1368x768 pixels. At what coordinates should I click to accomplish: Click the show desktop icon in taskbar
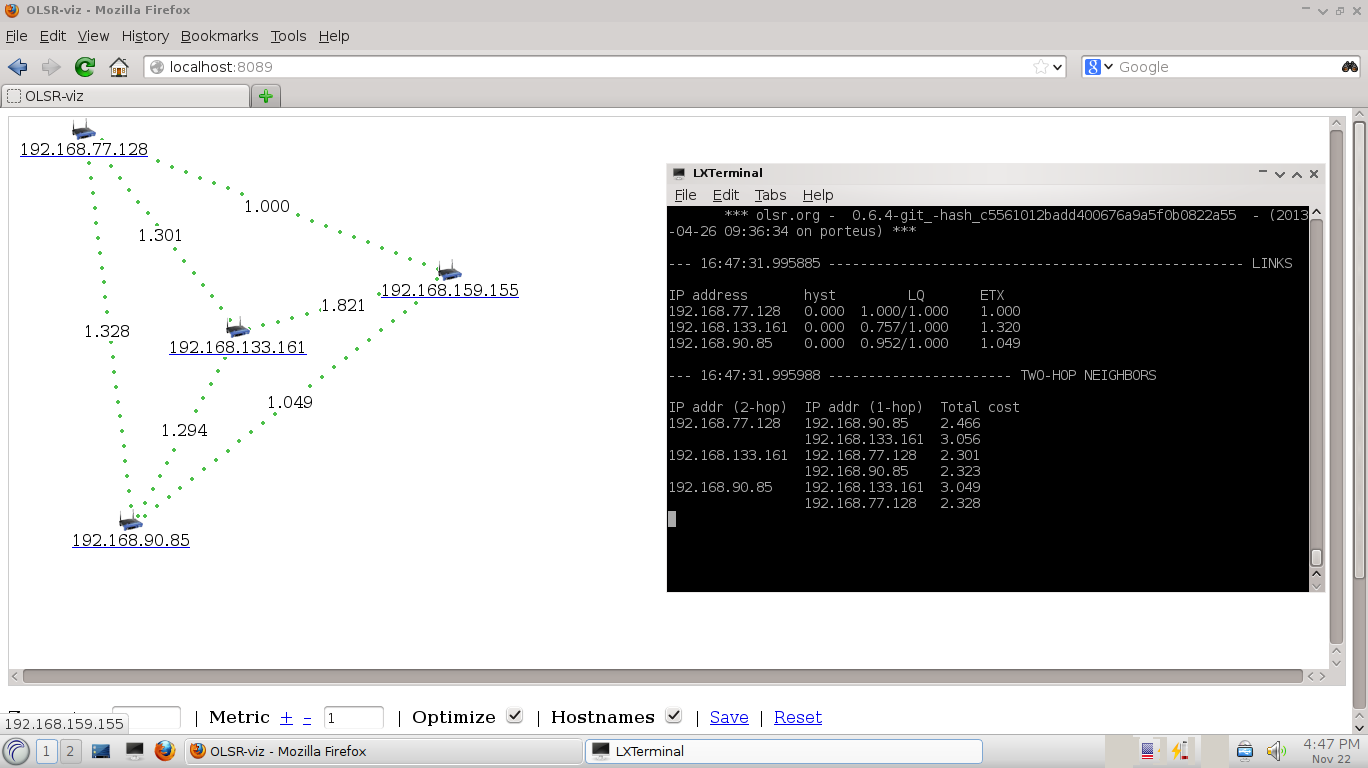[x=101, y=751]
